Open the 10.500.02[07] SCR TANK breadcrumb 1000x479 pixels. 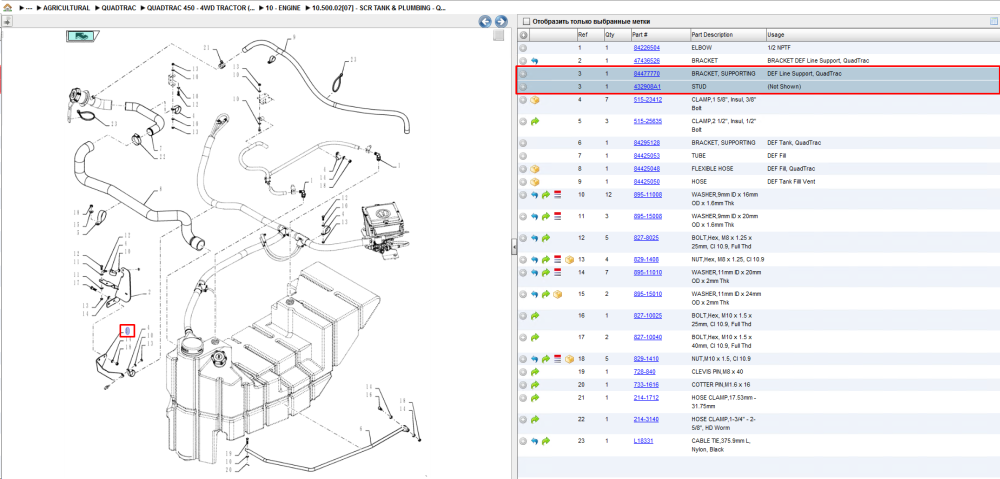click(378, 8)
